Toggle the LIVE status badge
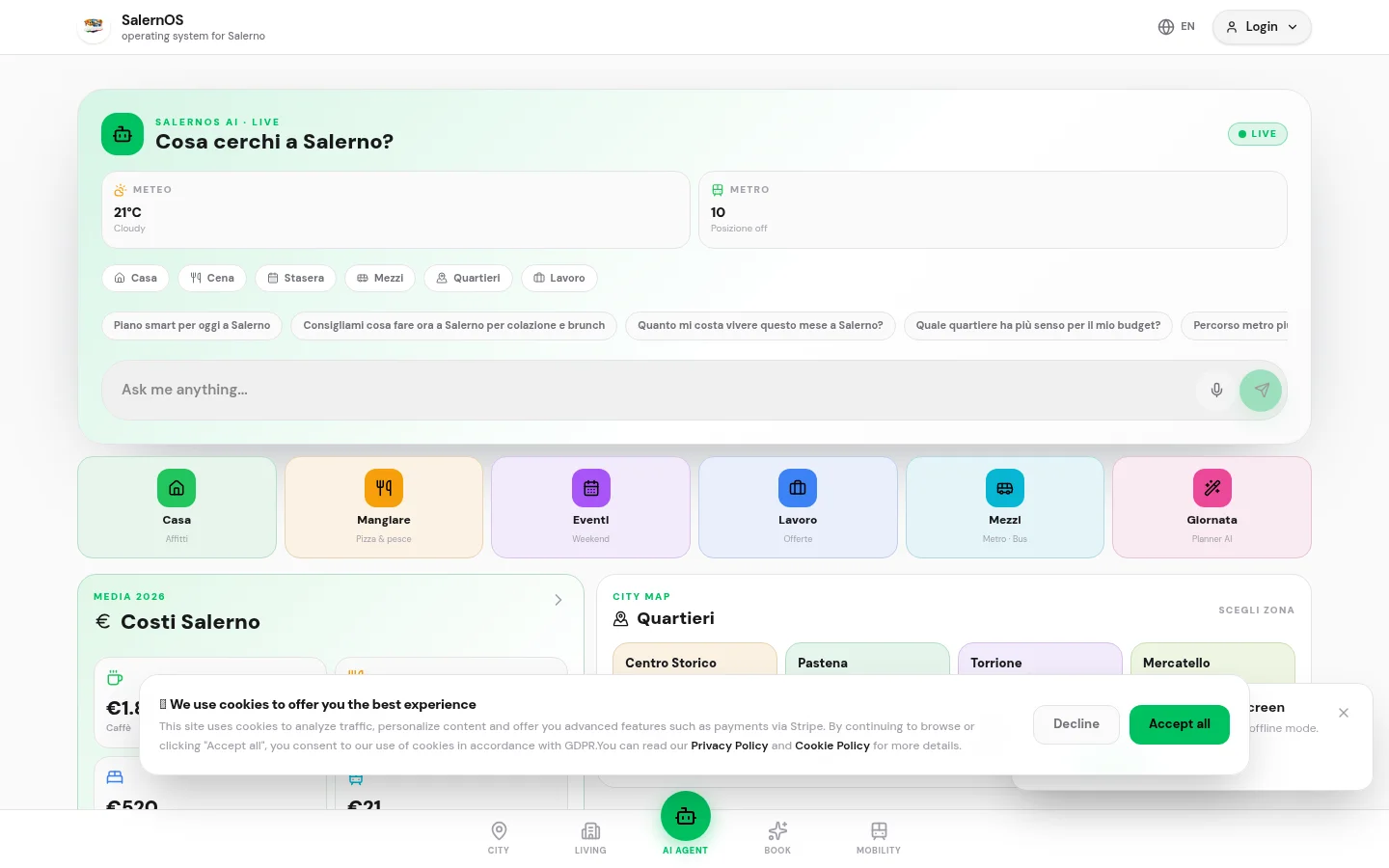This screenshot has width=1389, height=868. pyautogui.click(x=1257, y=134)
